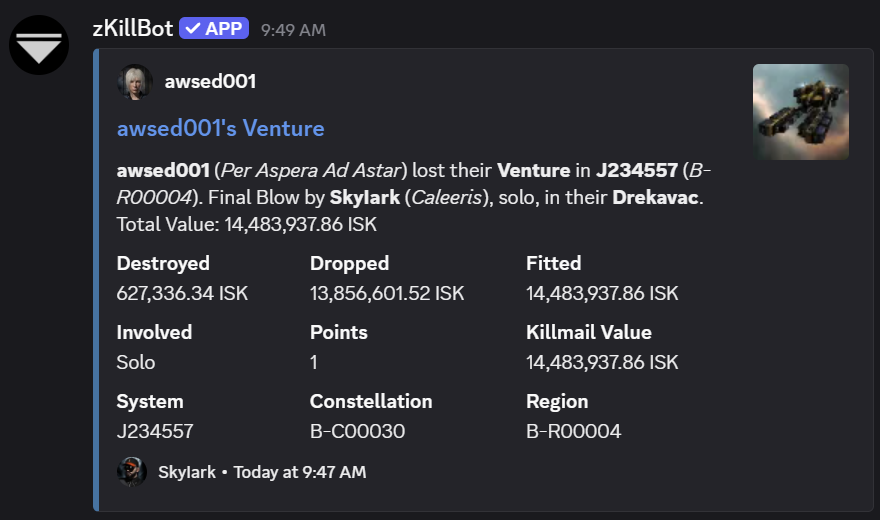Click the verified checkmark in APP badge
880x520 pixels.
tap(192, 29)
